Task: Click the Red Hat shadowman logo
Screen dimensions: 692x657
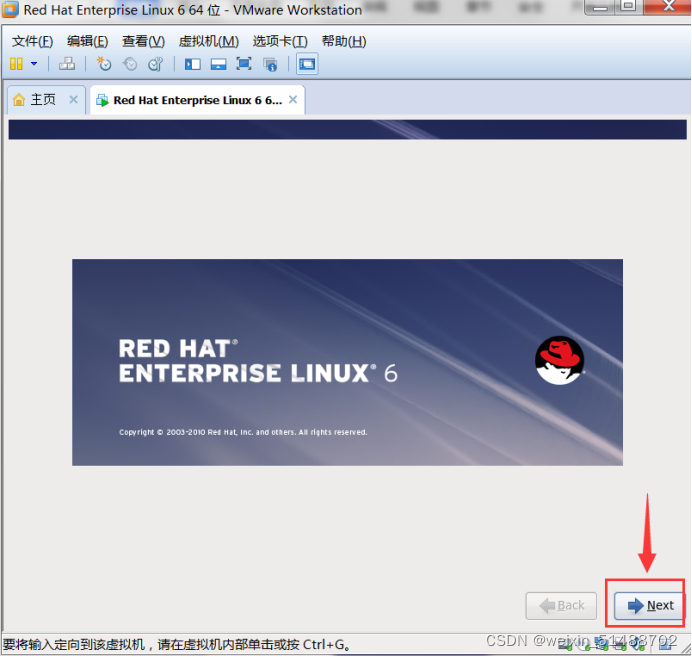Action: [560, 360]
